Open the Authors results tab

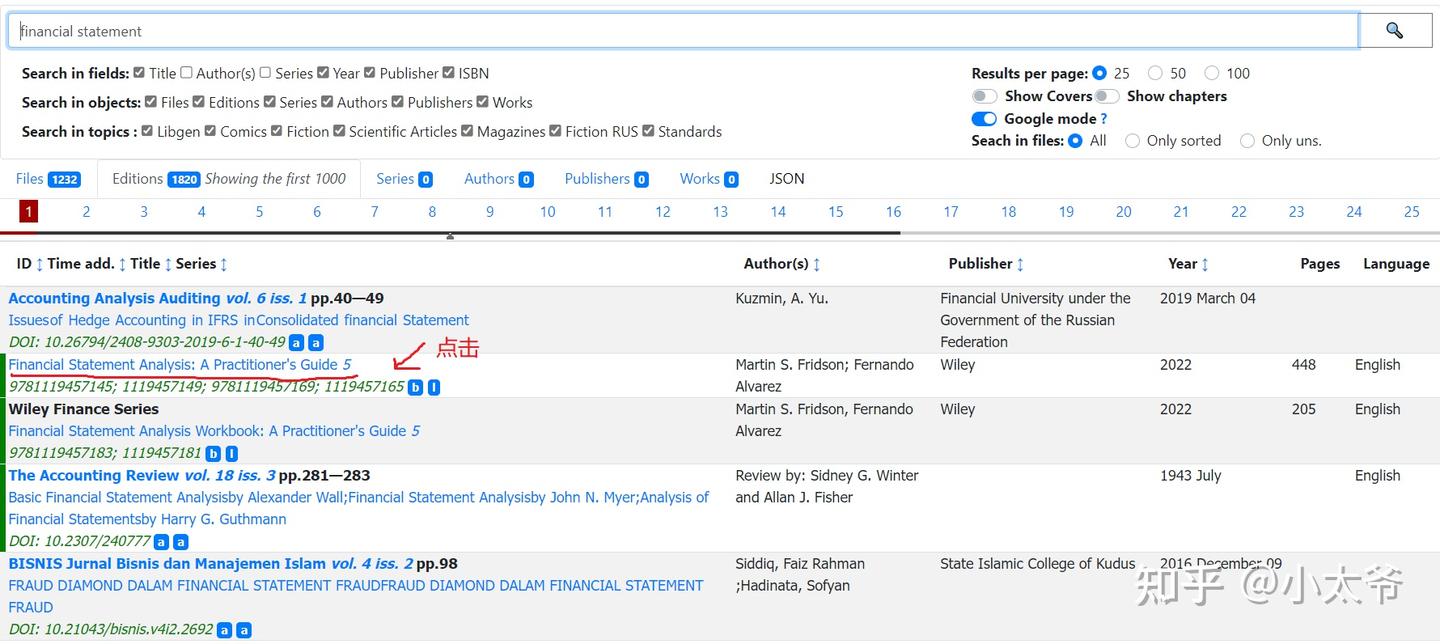[x=498, y=179]
